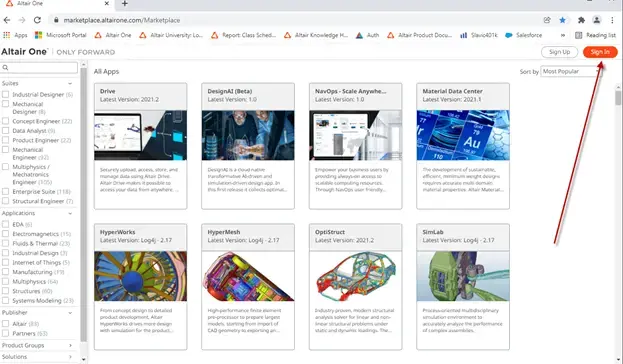Enable the Data Analyst checkbox
The height and width of the screenshot is (364, 623).
click(6, 130)
